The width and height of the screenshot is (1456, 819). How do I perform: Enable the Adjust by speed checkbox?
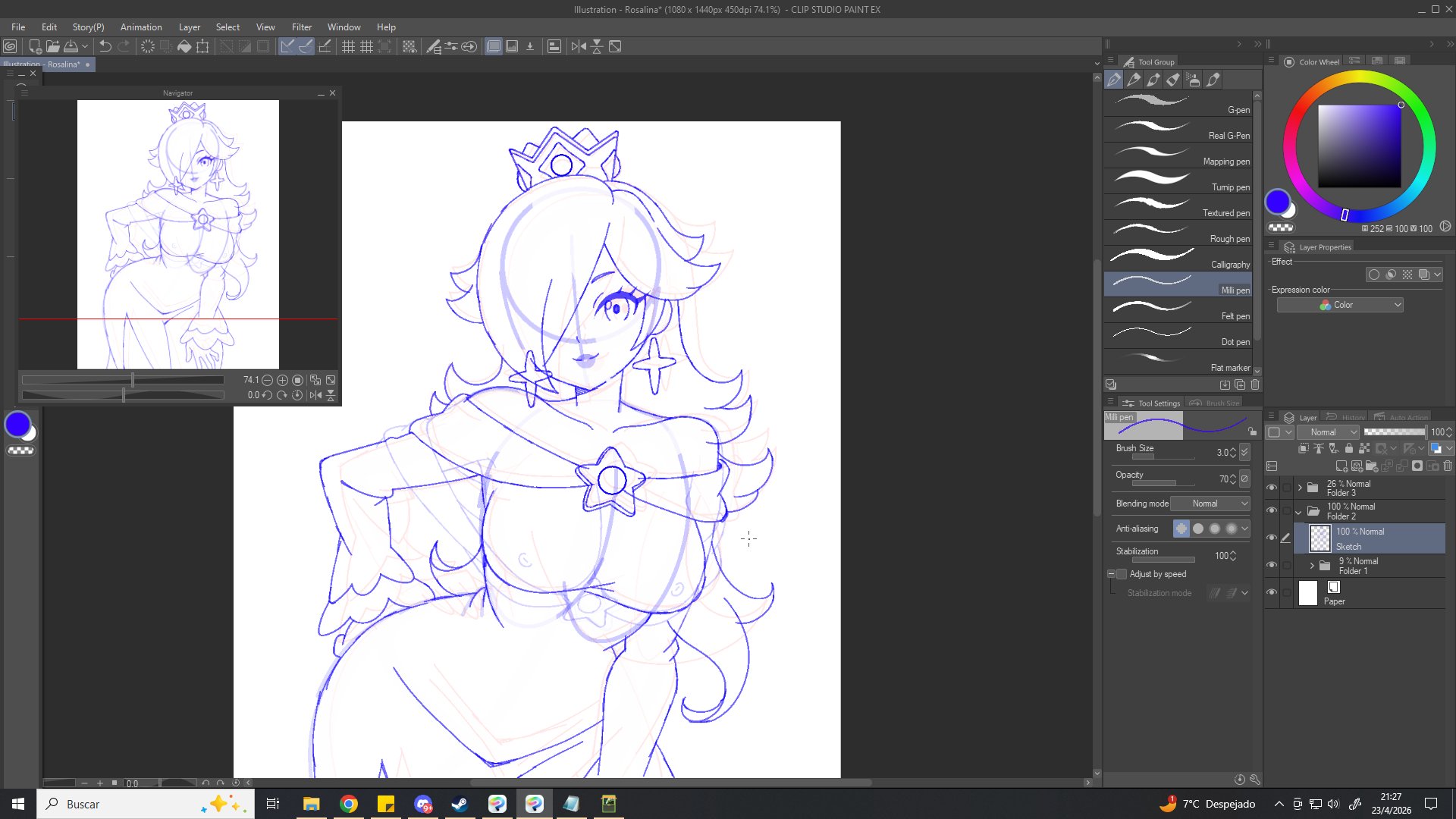[1122, 574]
